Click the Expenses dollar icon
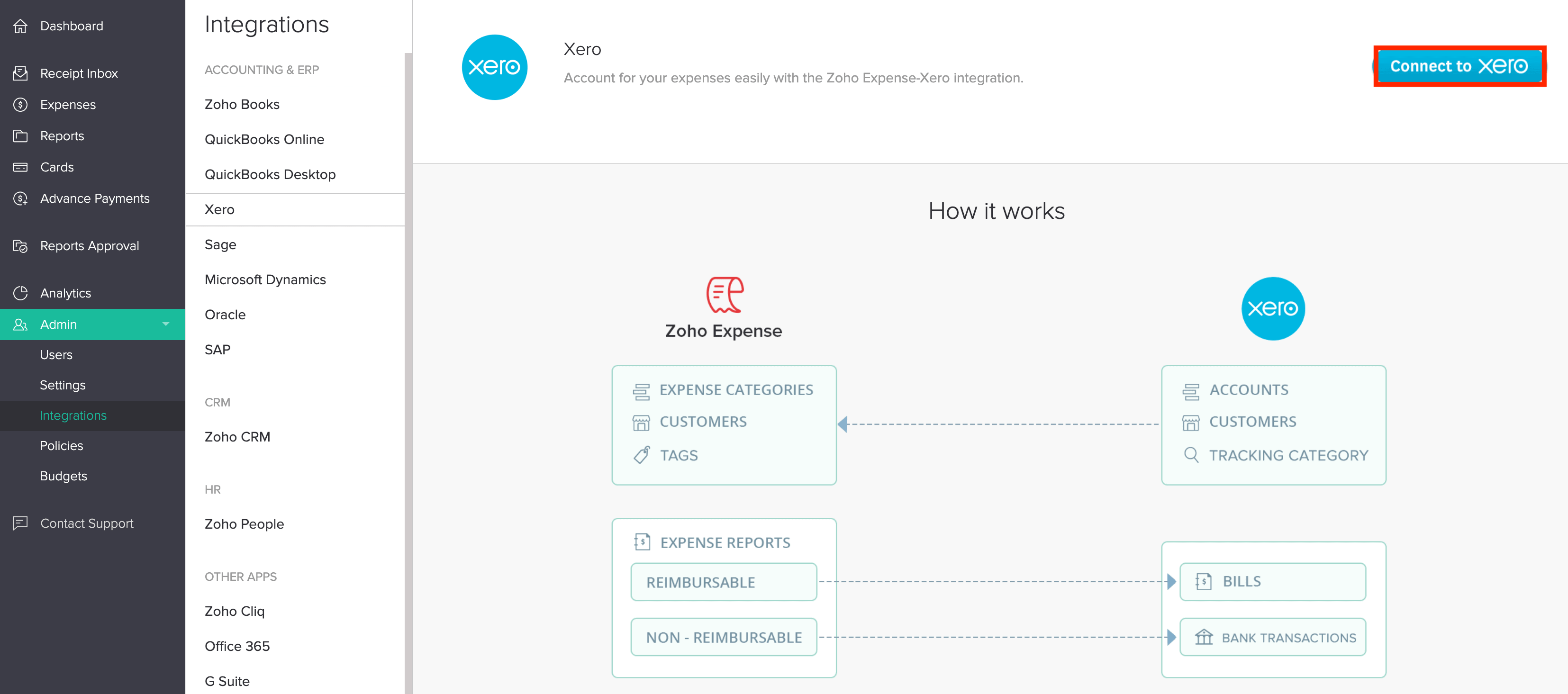The width and height of the screenshot is (1568, 694). (x=21, y=105)
